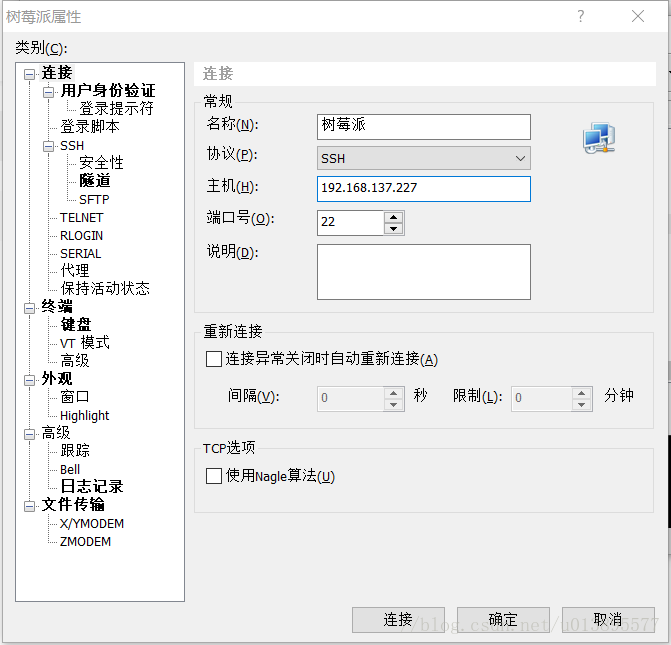Select SSH category in the tree
Viewport: 671px width, 645px height.
[x=72, y=146]
